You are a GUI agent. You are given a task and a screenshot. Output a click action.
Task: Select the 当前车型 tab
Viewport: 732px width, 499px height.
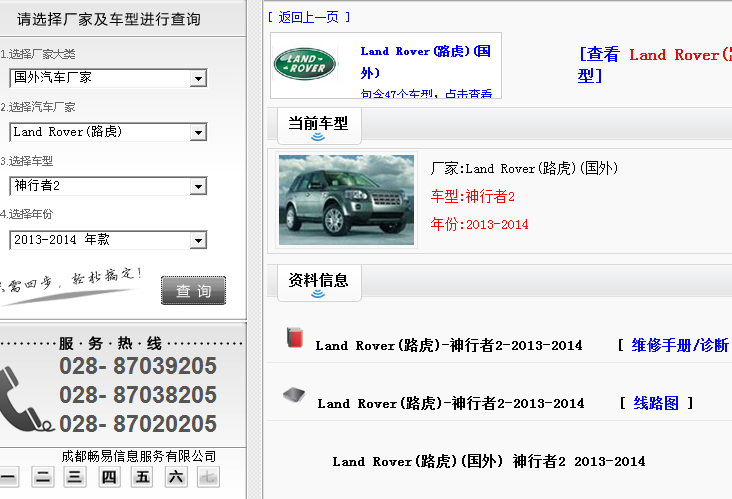tap(318, 126)
